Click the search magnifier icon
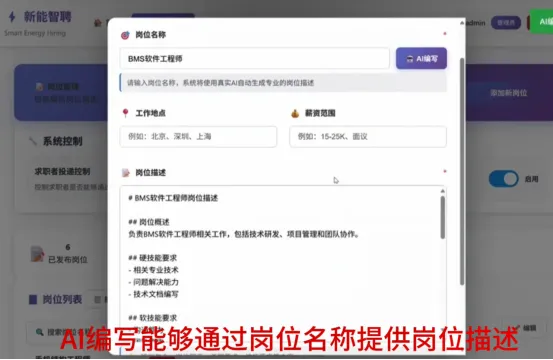Image resolution: width=553 pixels, height=360 pixels. click(40, 332)
